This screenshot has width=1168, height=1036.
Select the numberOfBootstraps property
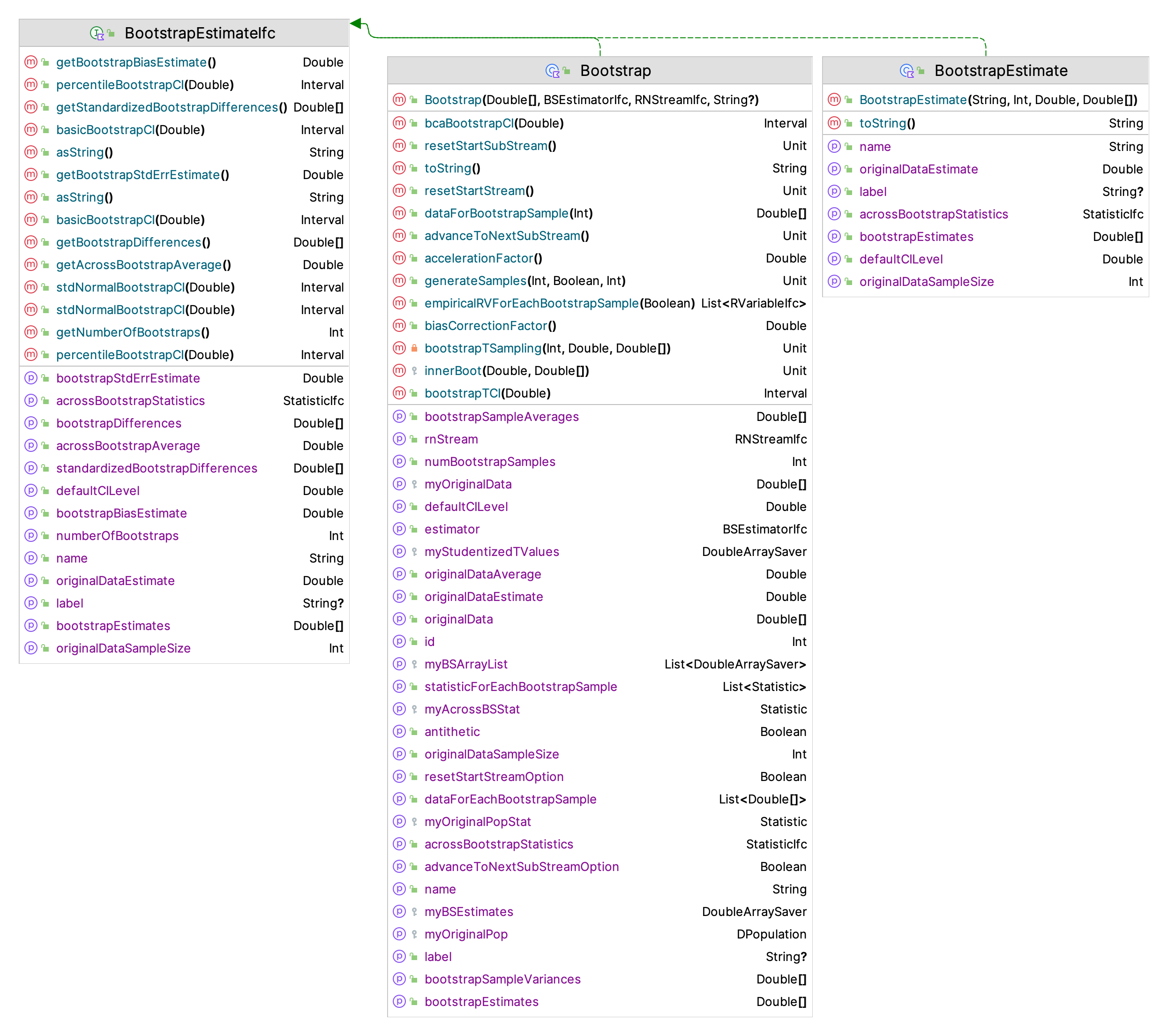click(x=117, y=535)
